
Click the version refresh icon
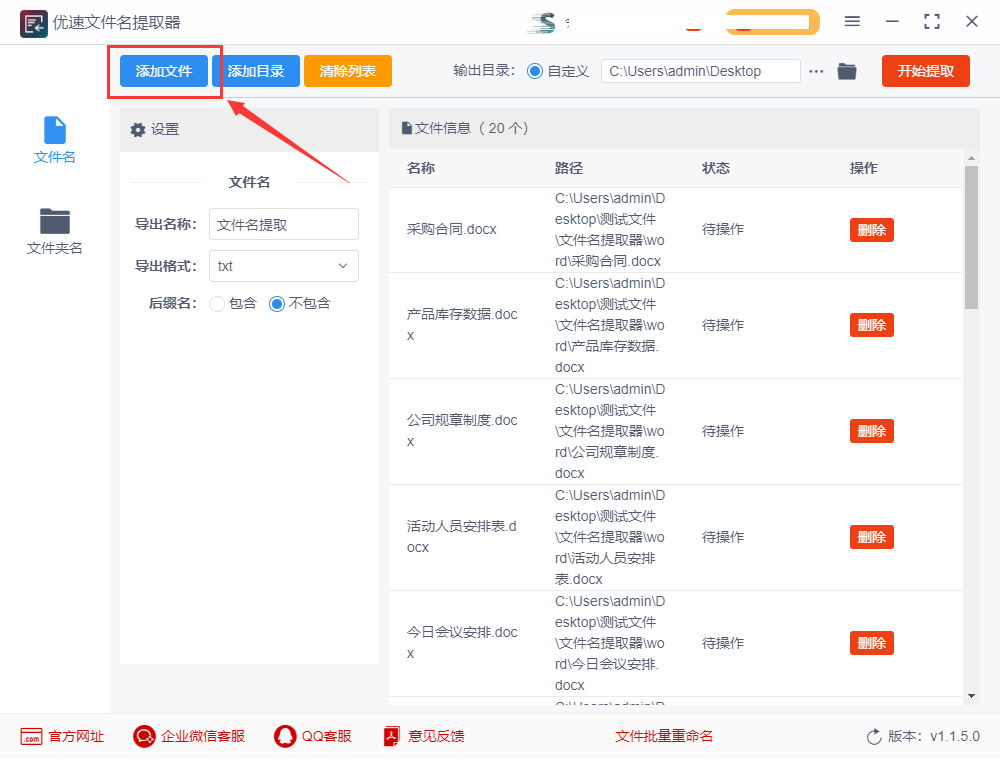[874, 736]
